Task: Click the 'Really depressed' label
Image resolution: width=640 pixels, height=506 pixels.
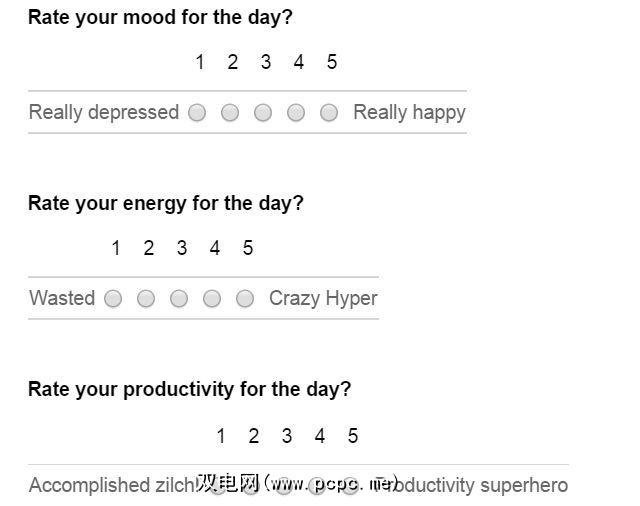Action: coord(103,112)
